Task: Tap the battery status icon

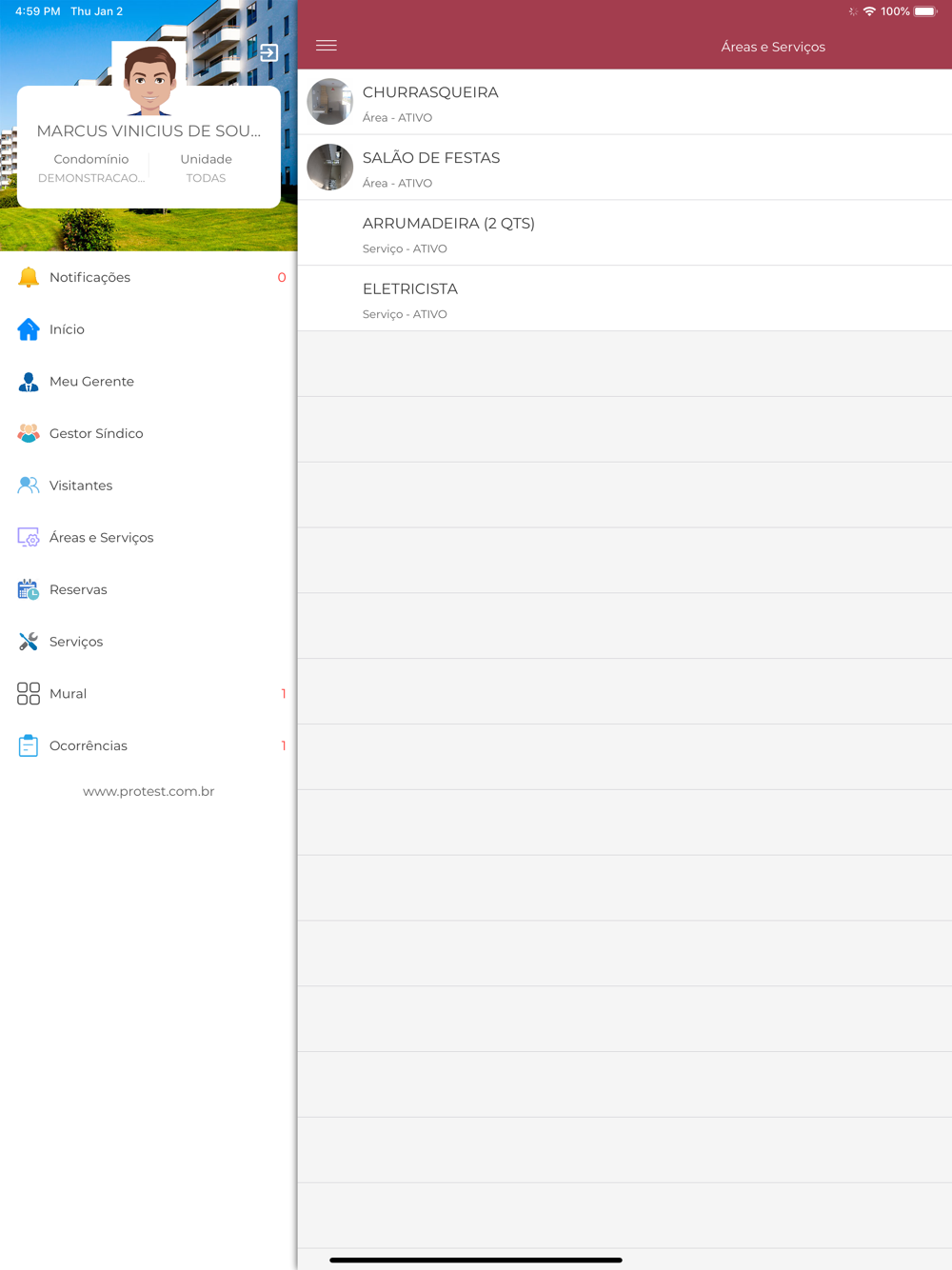Action: click(926, 11)
